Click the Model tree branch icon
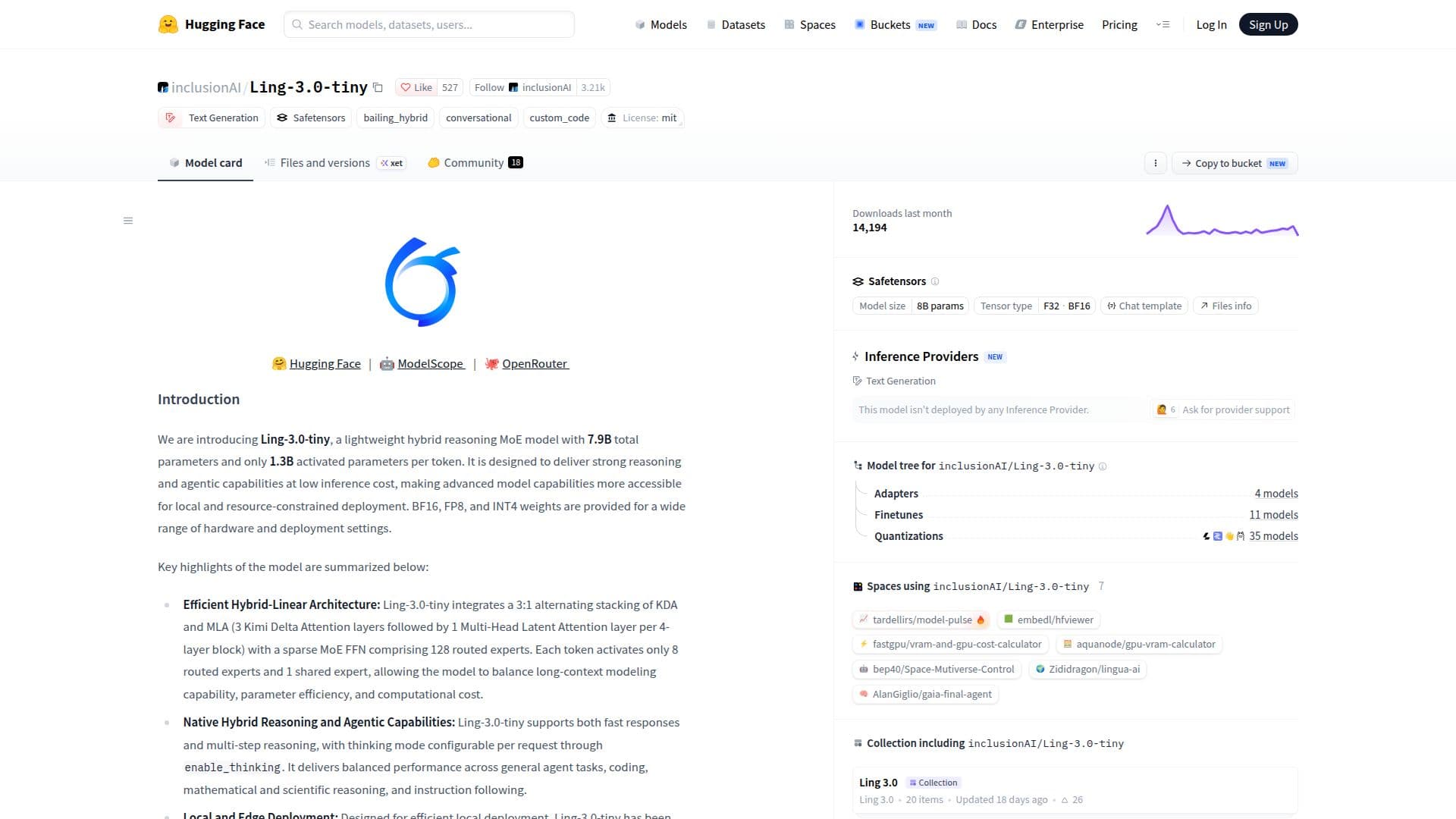This screenshot has width=1456, height=819. coord(858,466)
